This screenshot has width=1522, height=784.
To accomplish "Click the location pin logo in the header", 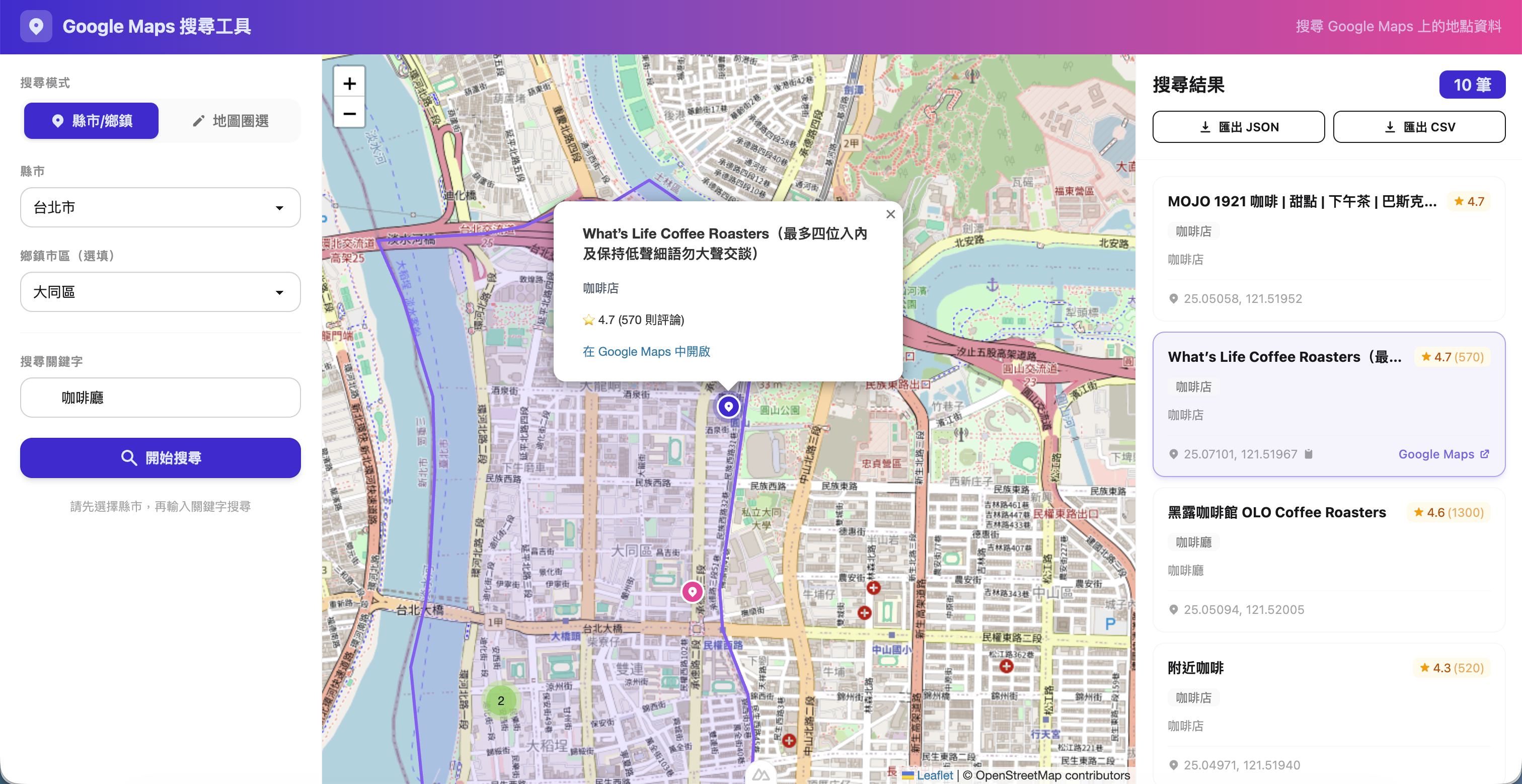I will tap(36, 26).
